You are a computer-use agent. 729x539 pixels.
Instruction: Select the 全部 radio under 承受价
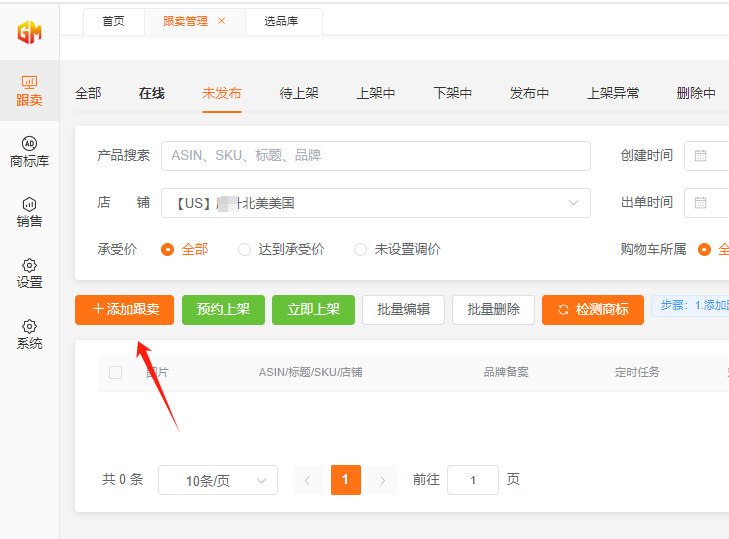(168, 250)
